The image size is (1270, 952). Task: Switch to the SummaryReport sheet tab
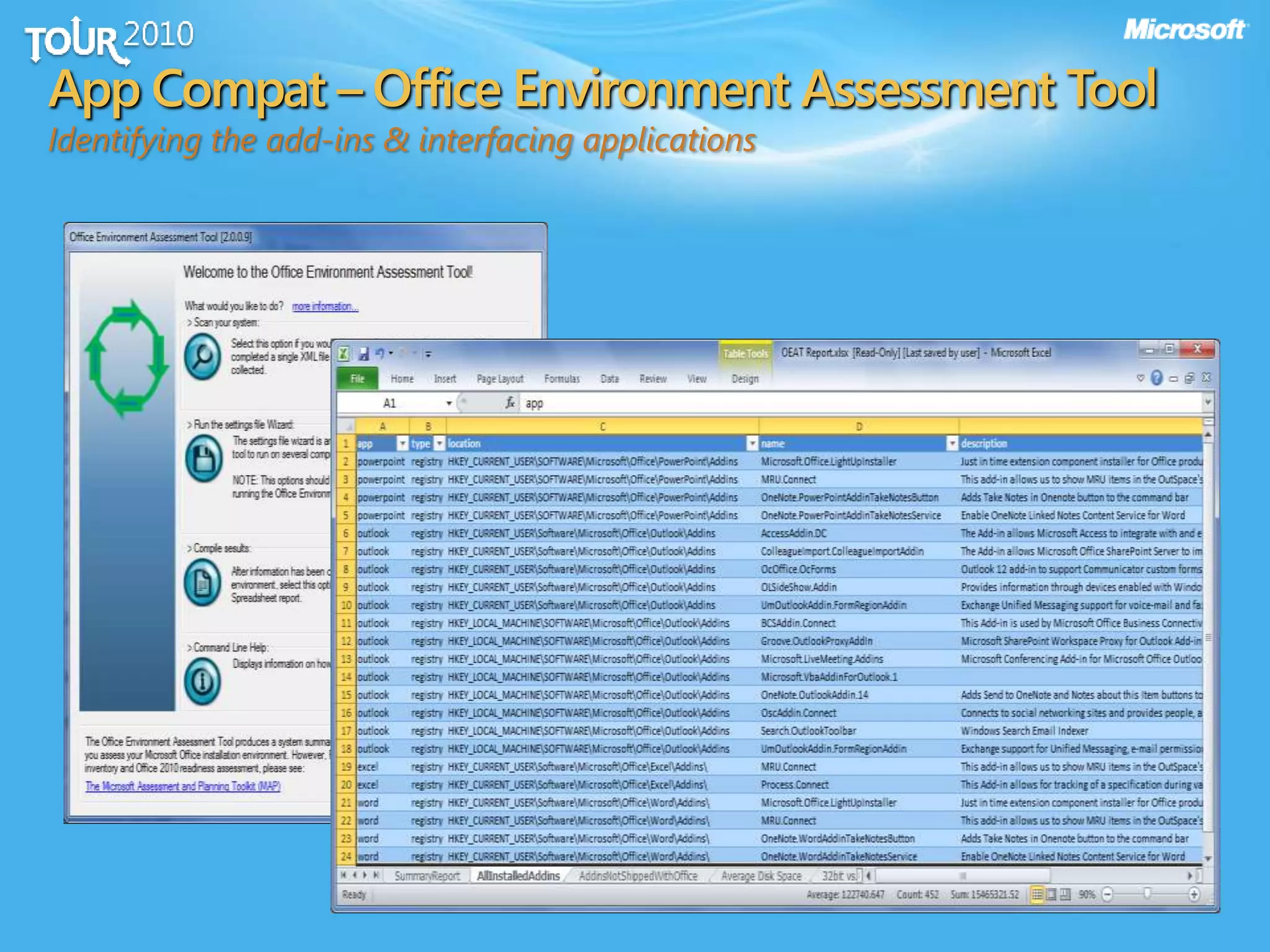[427, 876]
